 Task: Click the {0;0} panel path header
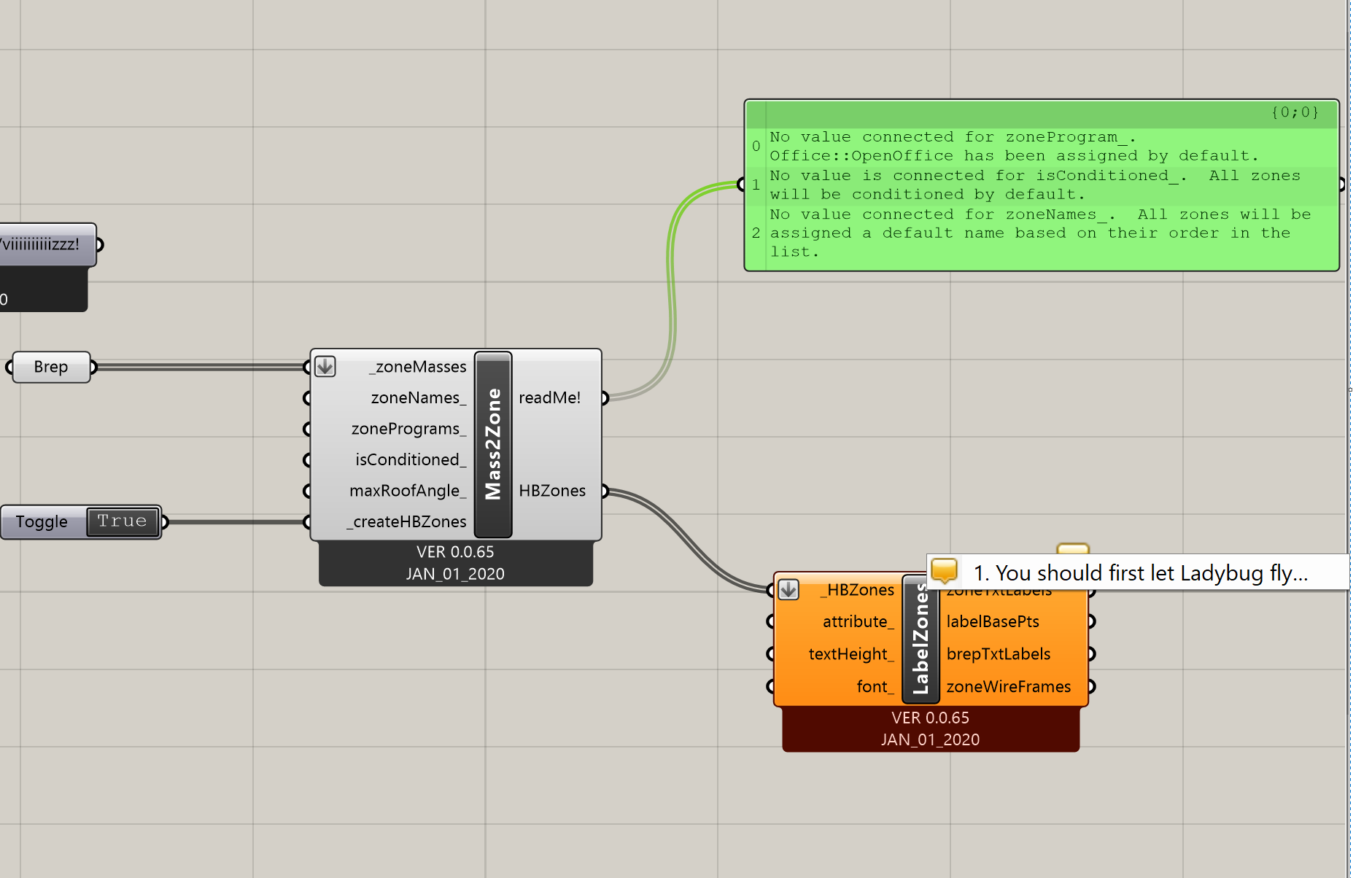tap(1295, 112)
